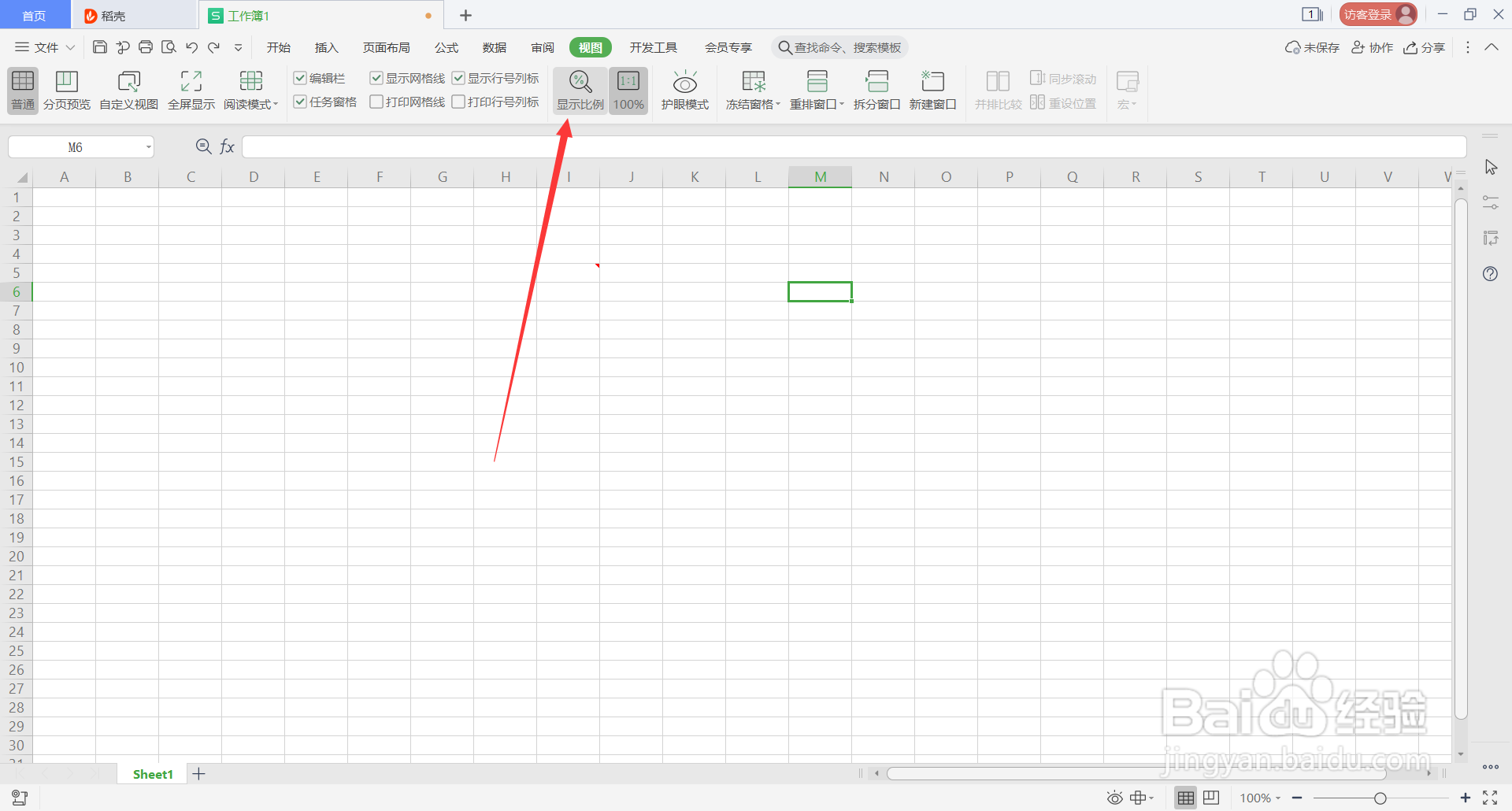Click the 访客登录 login button

(x=1378, y=14)
